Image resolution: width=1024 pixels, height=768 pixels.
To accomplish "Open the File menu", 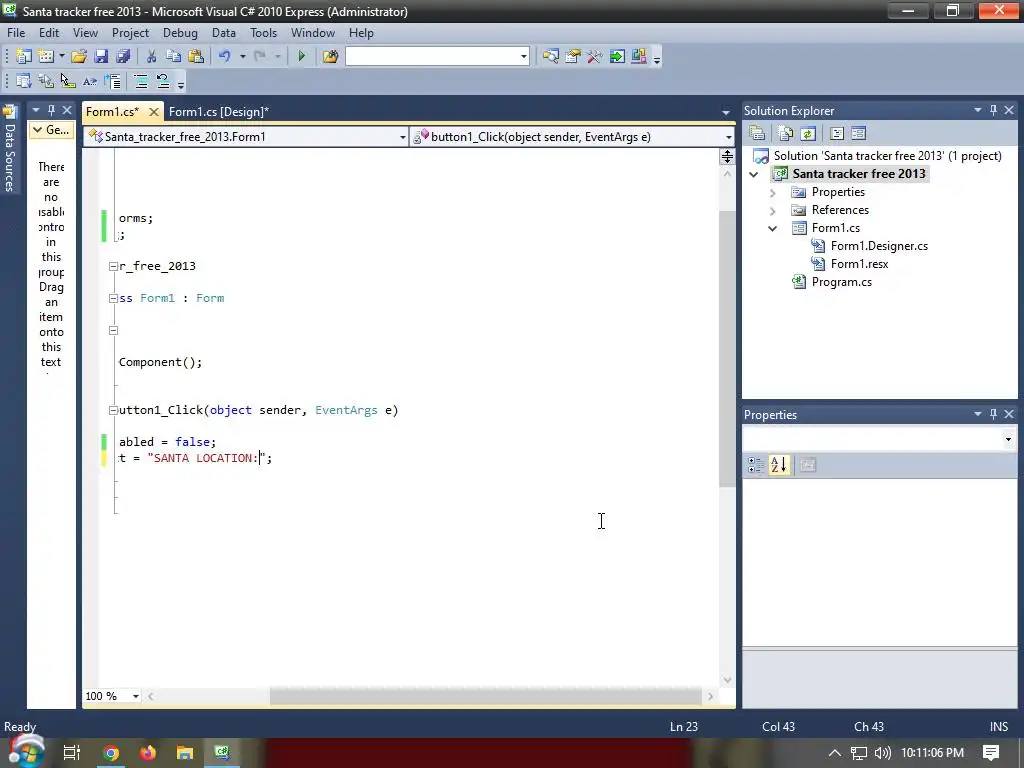I will coord(16,33).
